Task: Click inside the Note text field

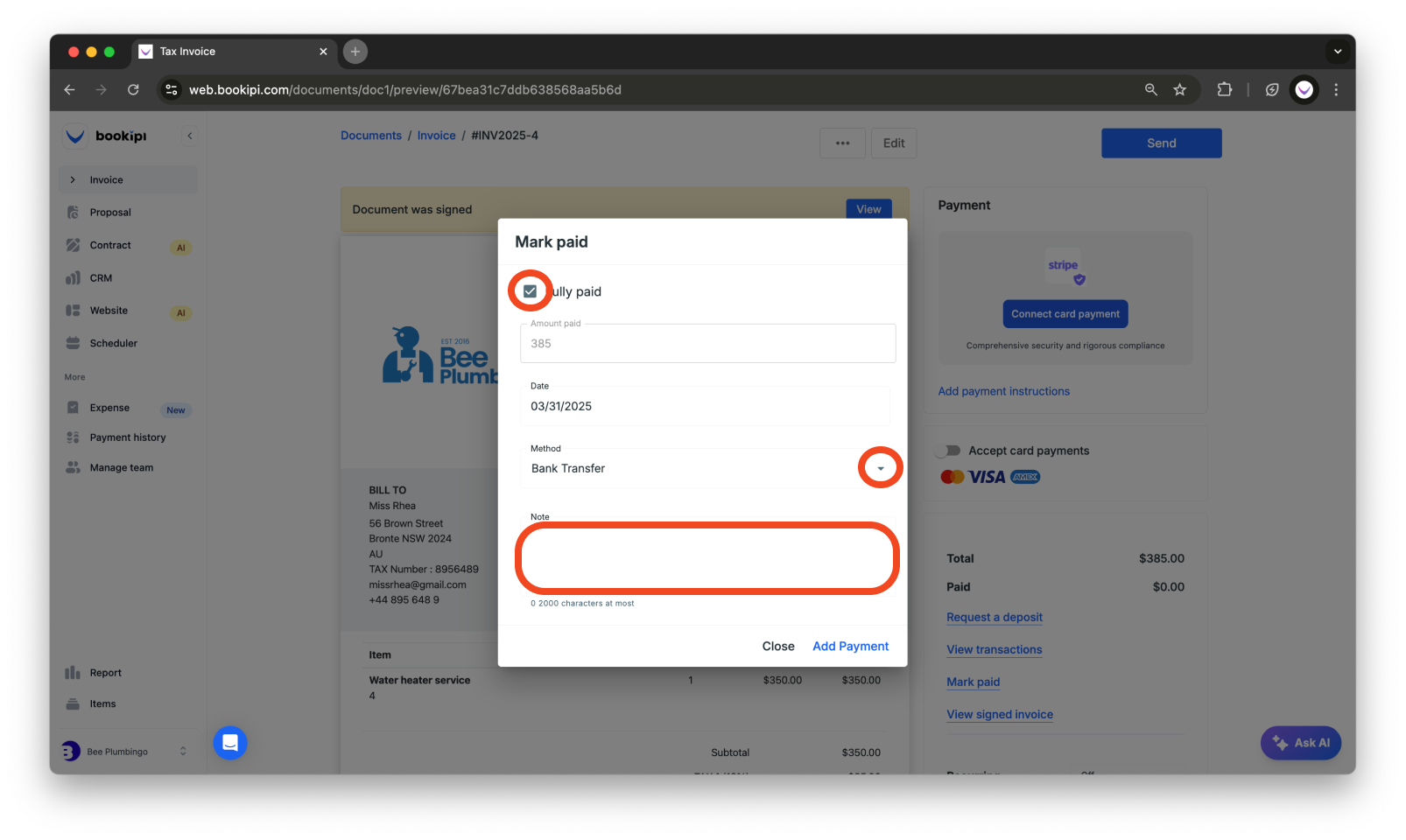Action: coord(707,557)
